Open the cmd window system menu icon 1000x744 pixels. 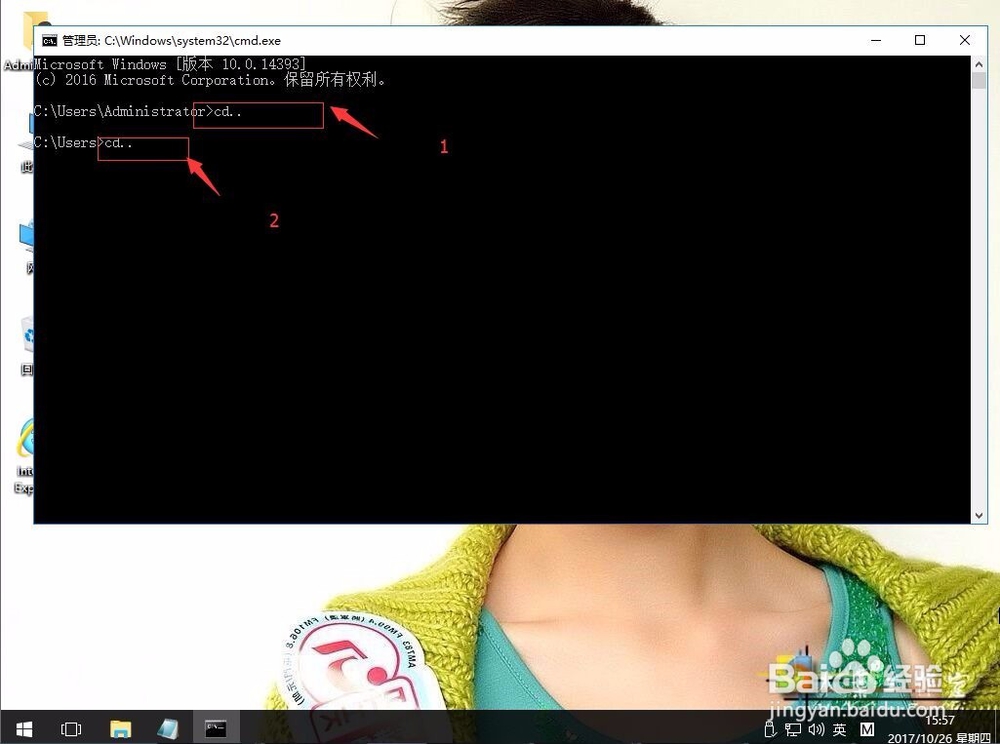click(x=49, y=41)
